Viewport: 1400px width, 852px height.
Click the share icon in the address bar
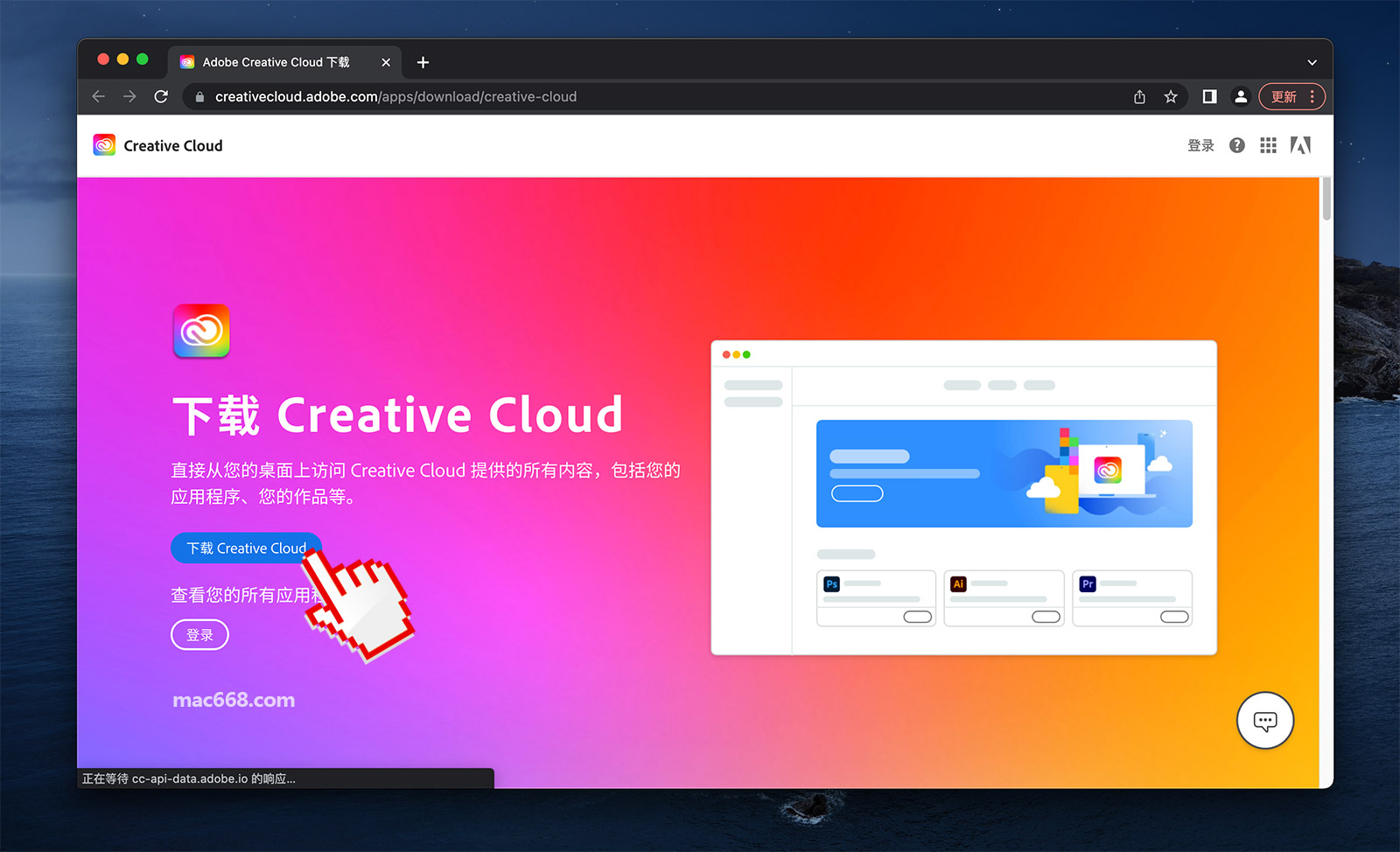1139,96
